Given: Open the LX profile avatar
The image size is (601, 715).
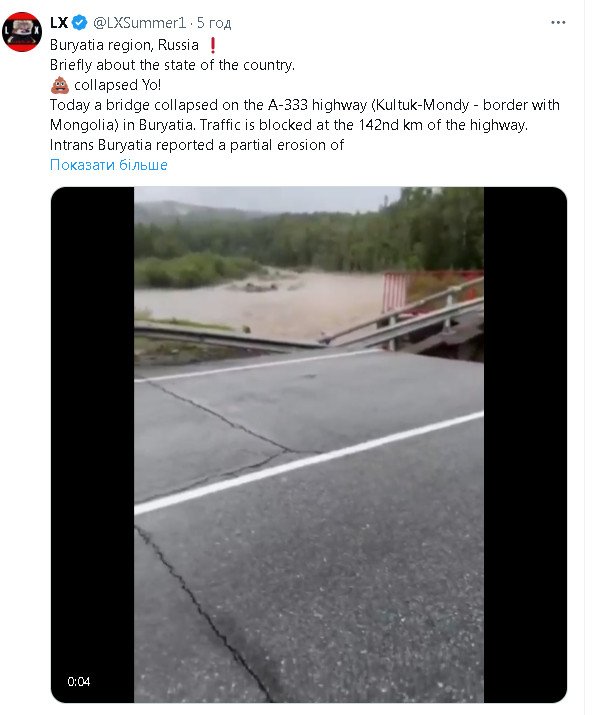Looking at the screenshot, I should click(22, 32).
